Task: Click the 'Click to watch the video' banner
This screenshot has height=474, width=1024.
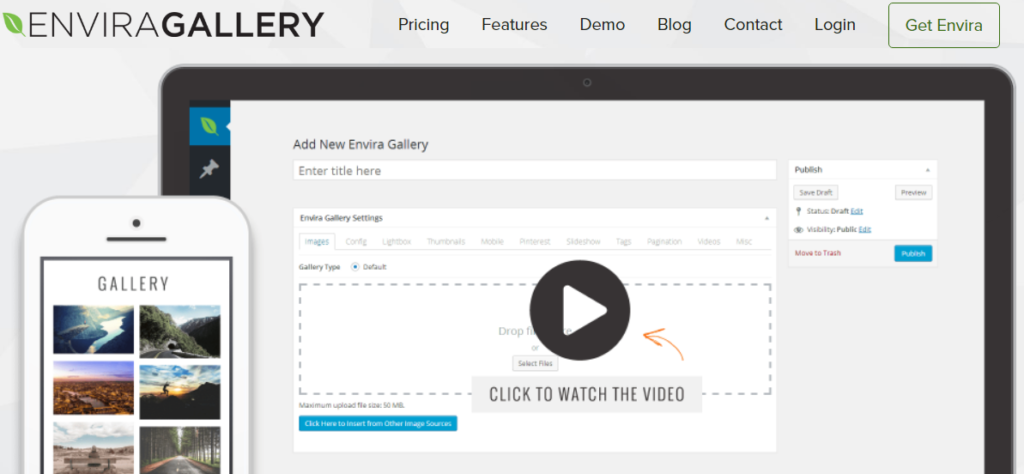Action: click(586, 394)
